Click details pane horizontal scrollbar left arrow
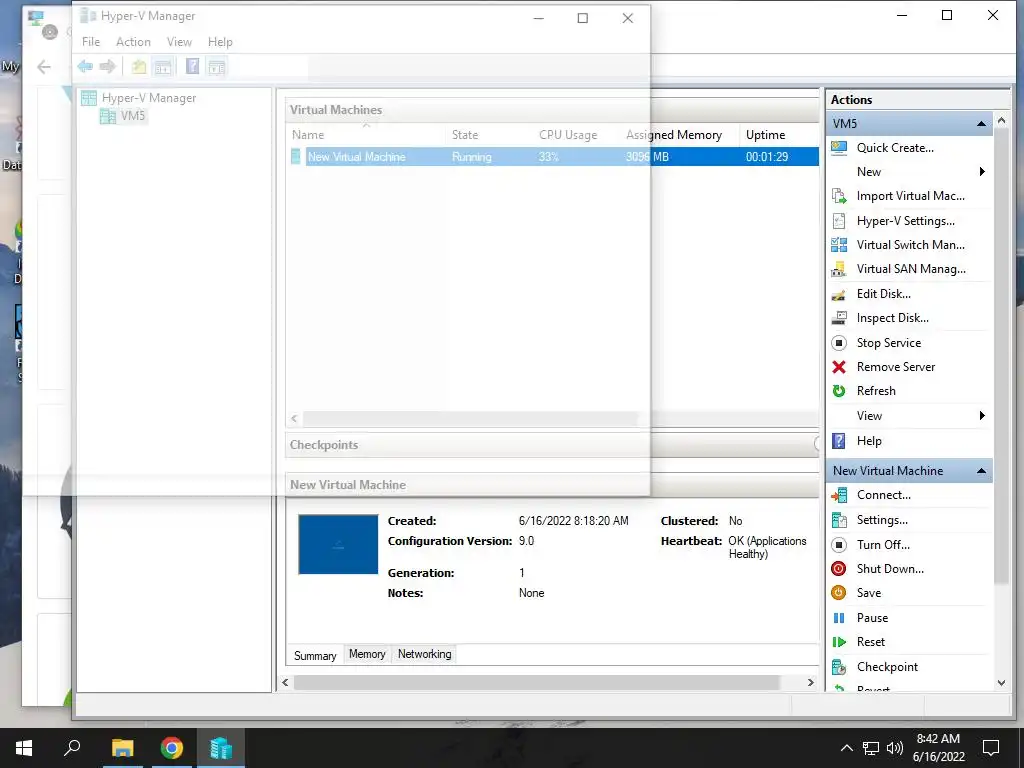 pos(285,682)
